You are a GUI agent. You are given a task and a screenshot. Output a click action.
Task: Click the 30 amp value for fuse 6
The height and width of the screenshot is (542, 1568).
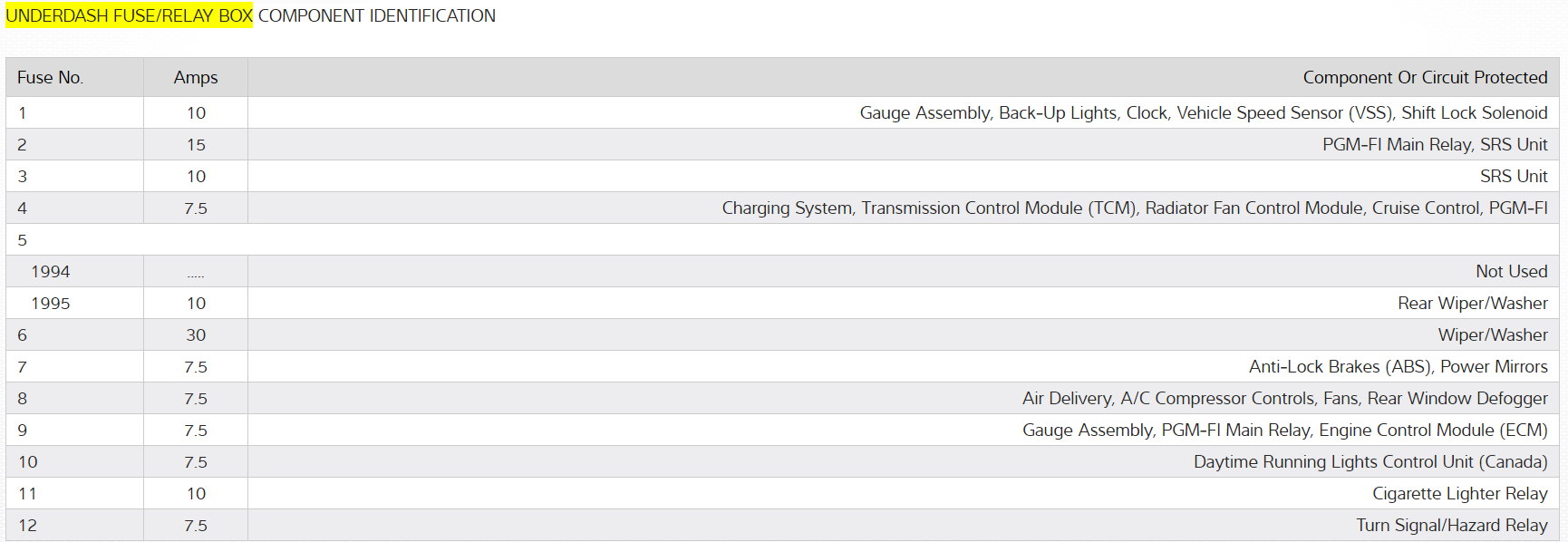(196, 335)
